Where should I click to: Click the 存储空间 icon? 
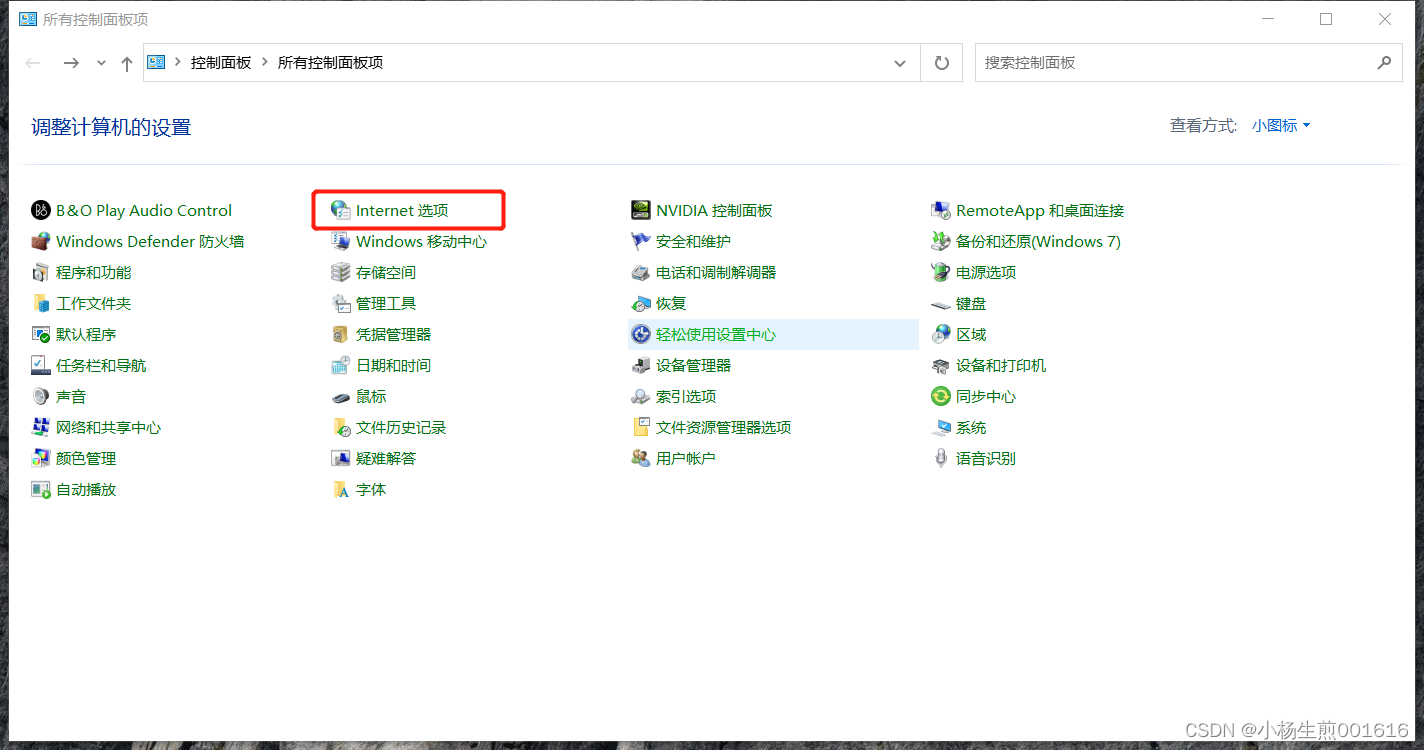click(341, 272)
